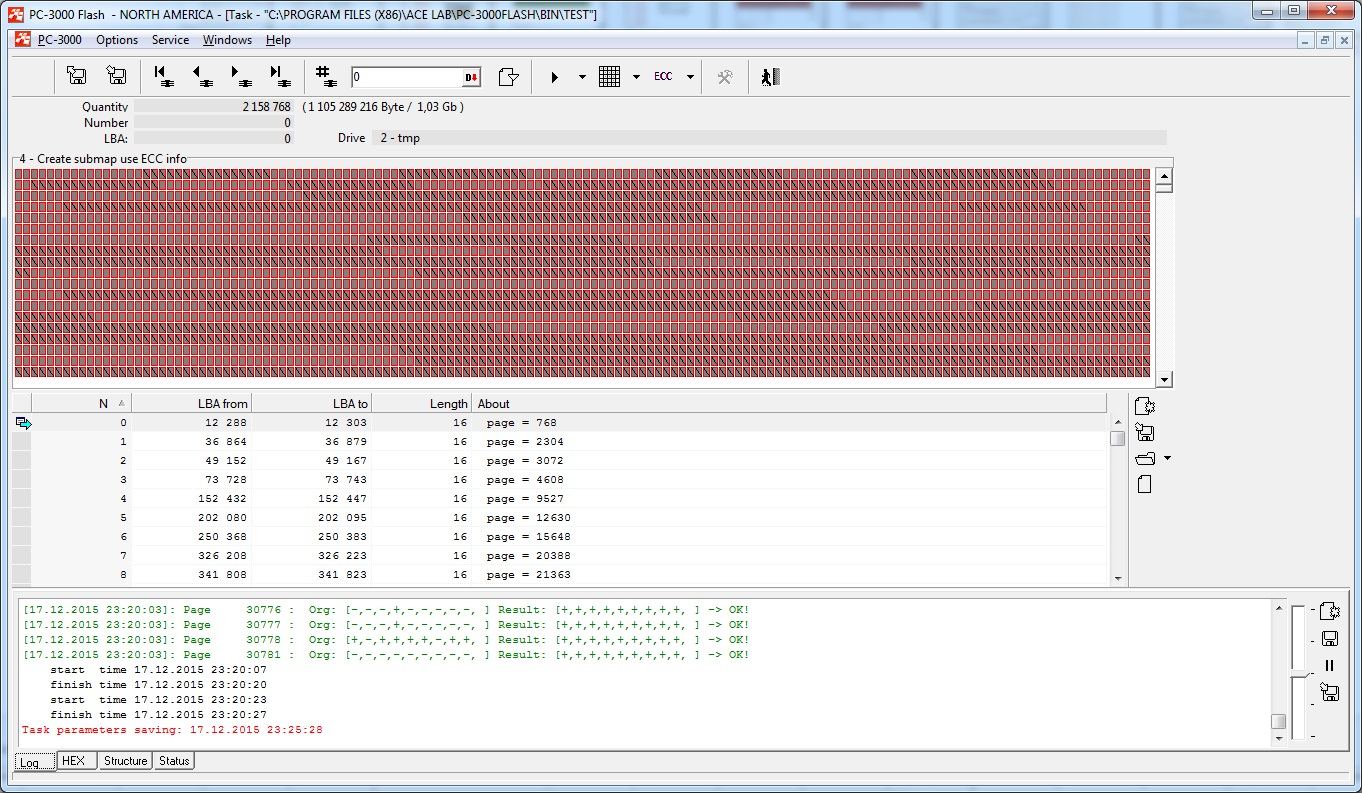Click the table scrollbar thumb

(1118, 438)
